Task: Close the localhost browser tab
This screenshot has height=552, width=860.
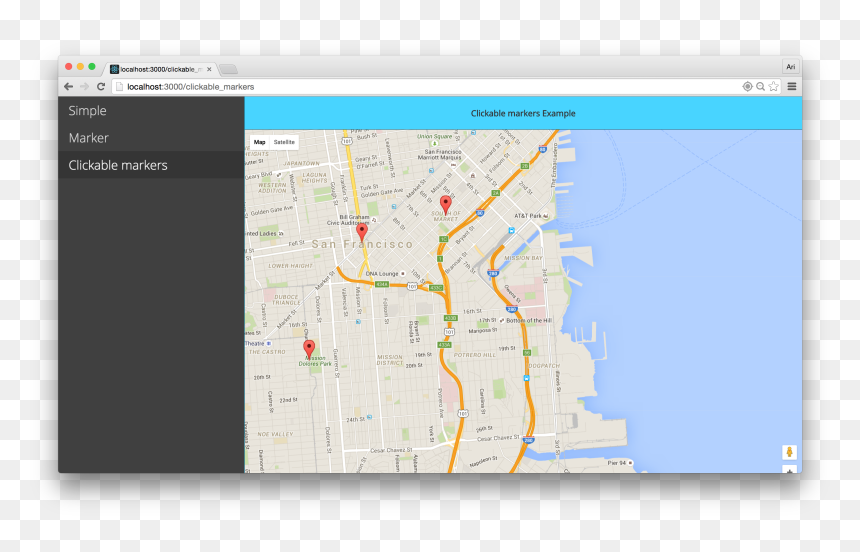Action: pyautogui.click(x=209, y=69)
